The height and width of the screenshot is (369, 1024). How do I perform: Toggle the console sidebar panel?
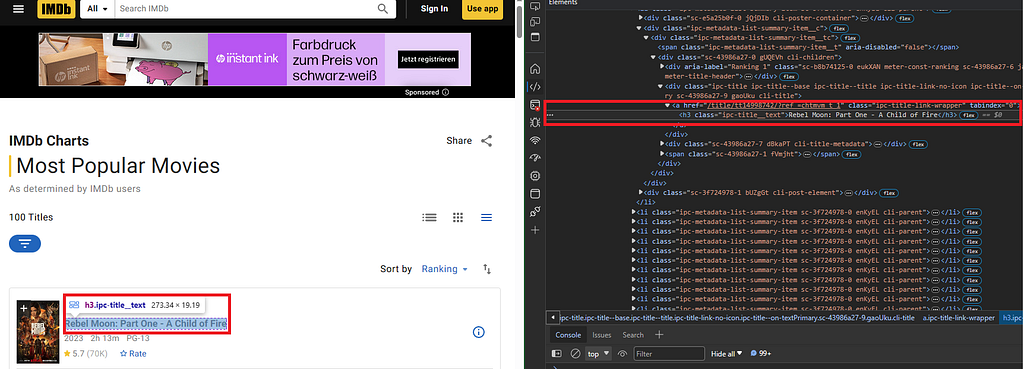(x=557, y=353)
